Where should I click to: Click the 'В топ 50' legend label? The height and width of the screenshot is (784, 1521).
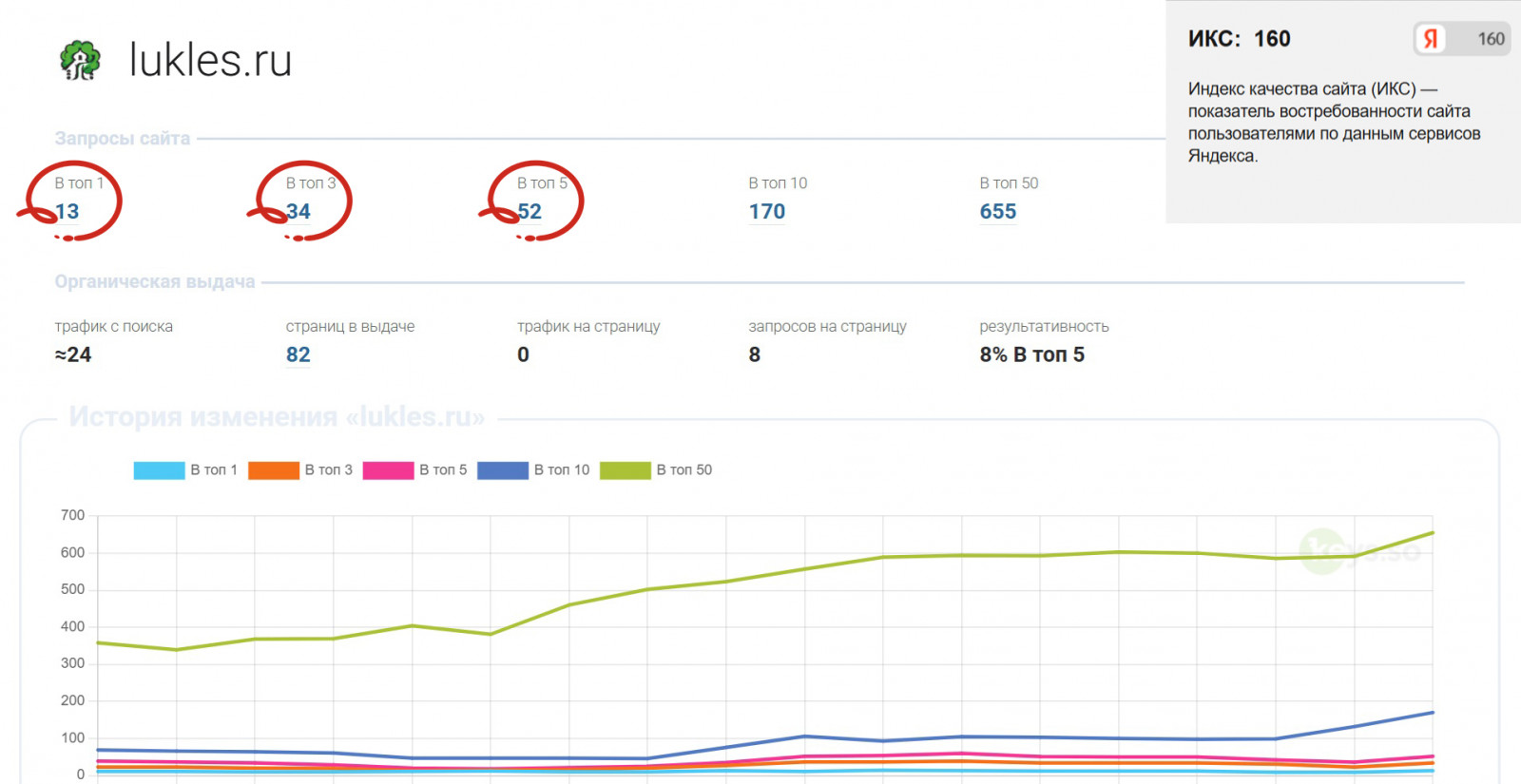coord(684,469)
